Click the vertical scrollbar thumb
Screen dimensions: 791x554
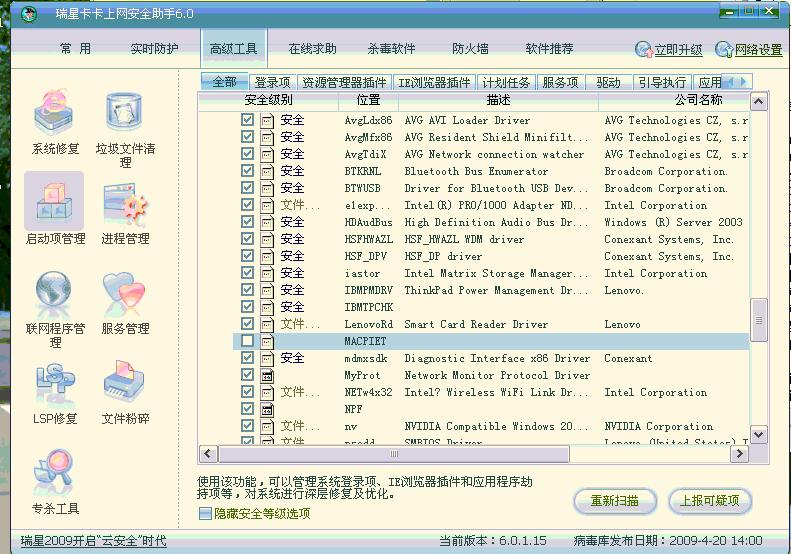[x=758, y=320]
